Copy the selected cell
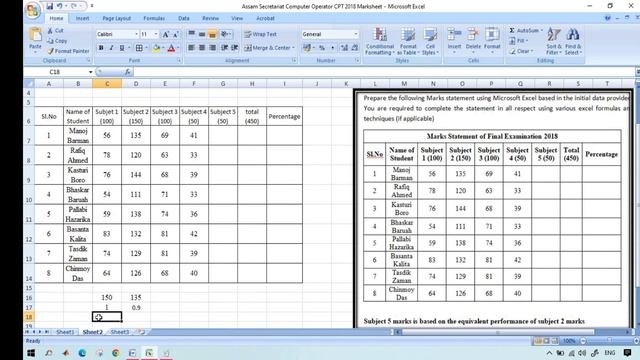640x360 pixels. coord(57,41)
